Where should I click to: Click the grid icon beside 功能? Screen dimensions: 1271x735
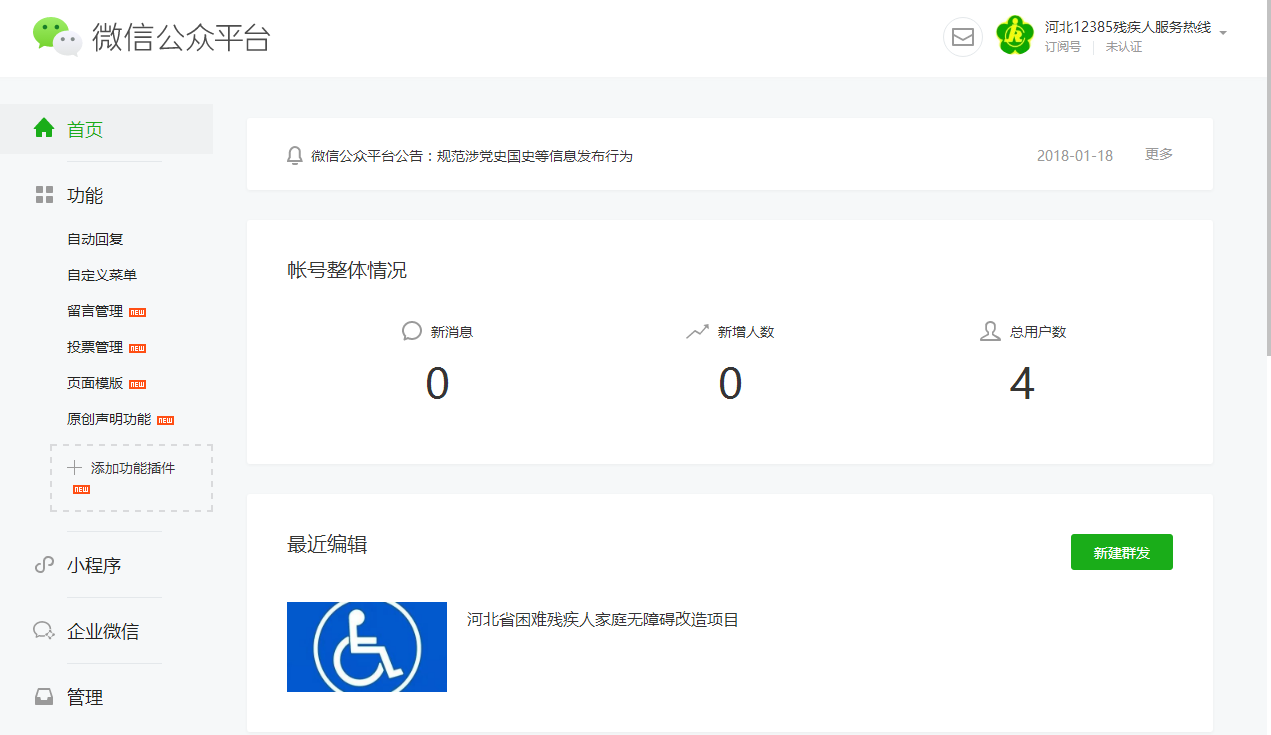coord(44,195)
